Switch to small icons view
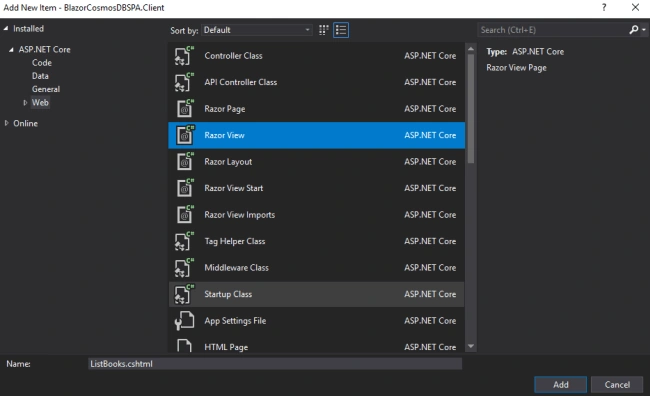Screen dimensions: 650x396 [x=324, y=30]
